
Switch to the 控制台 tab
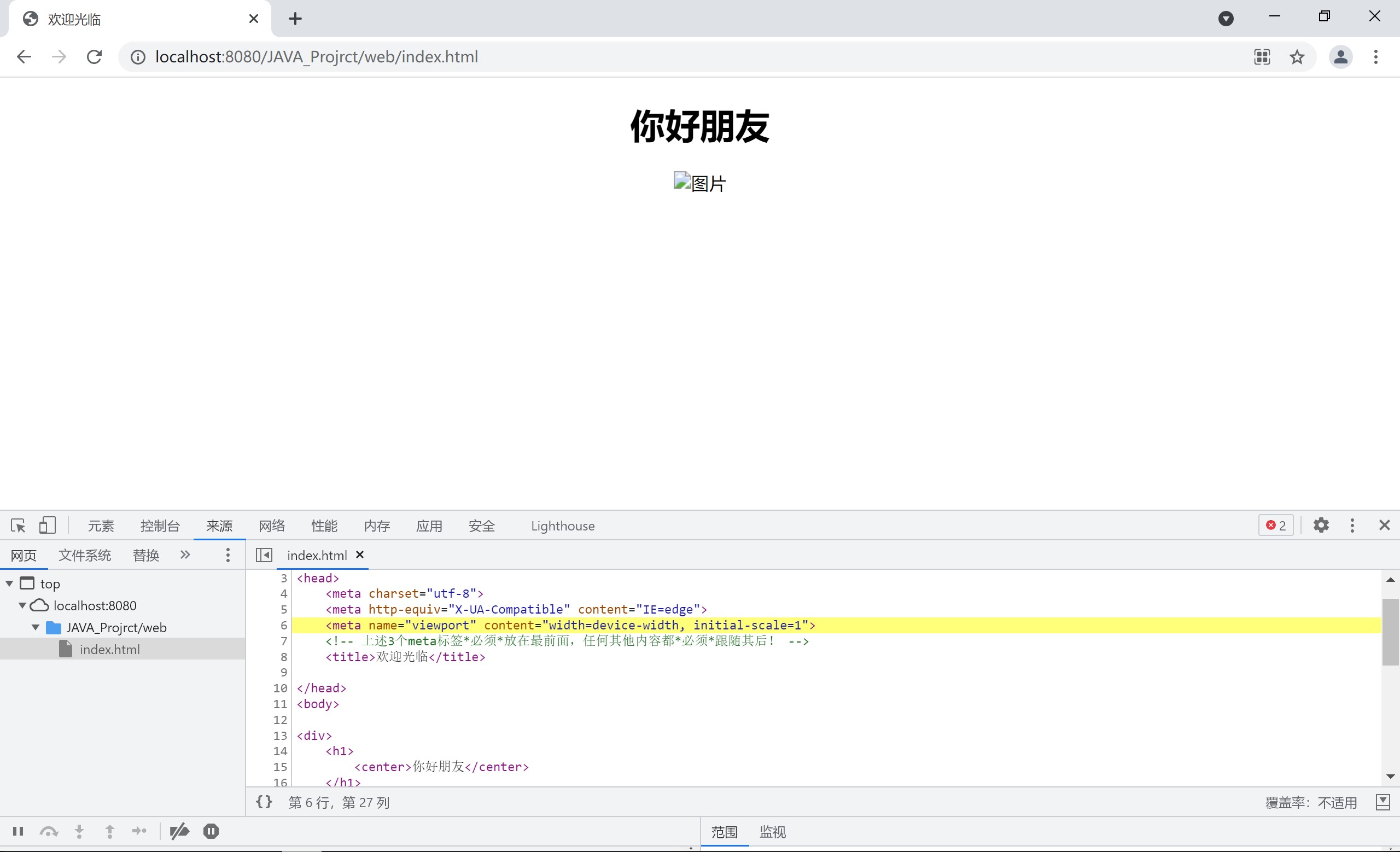[x=160, y=526]
